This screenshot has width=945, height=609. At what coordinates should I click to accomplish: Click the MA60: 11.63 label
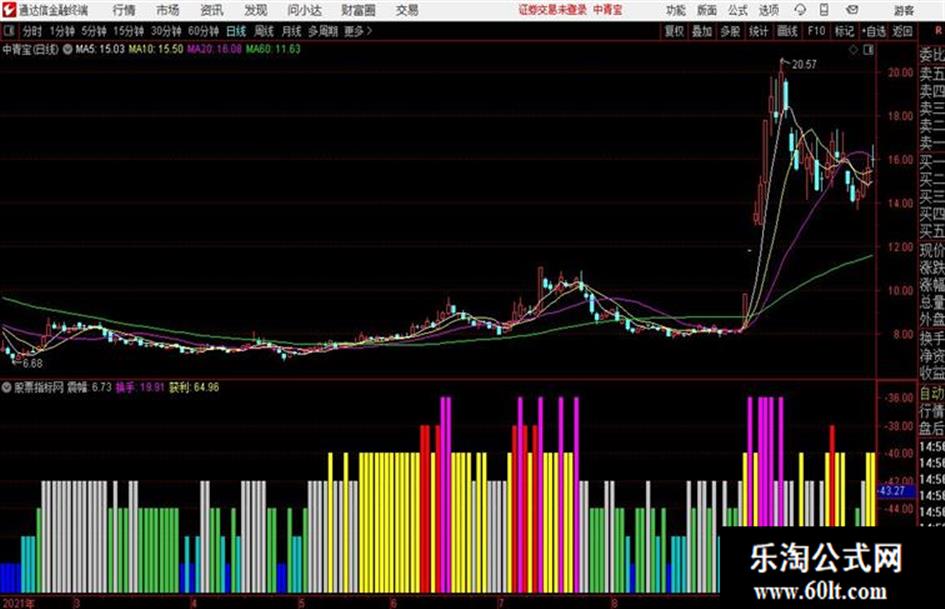(273, 49)
